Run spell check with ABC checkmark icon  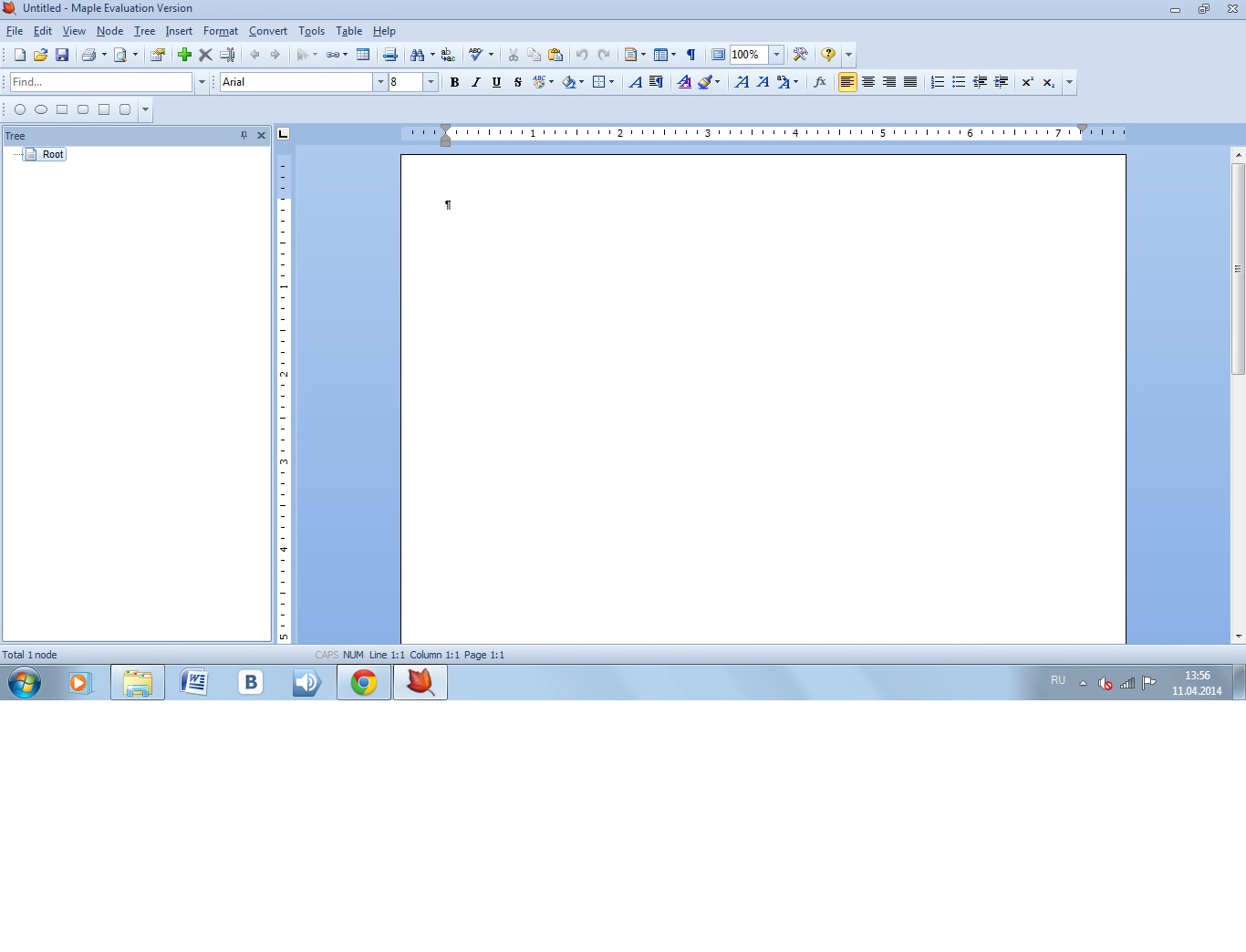click(x=475, y=55)
